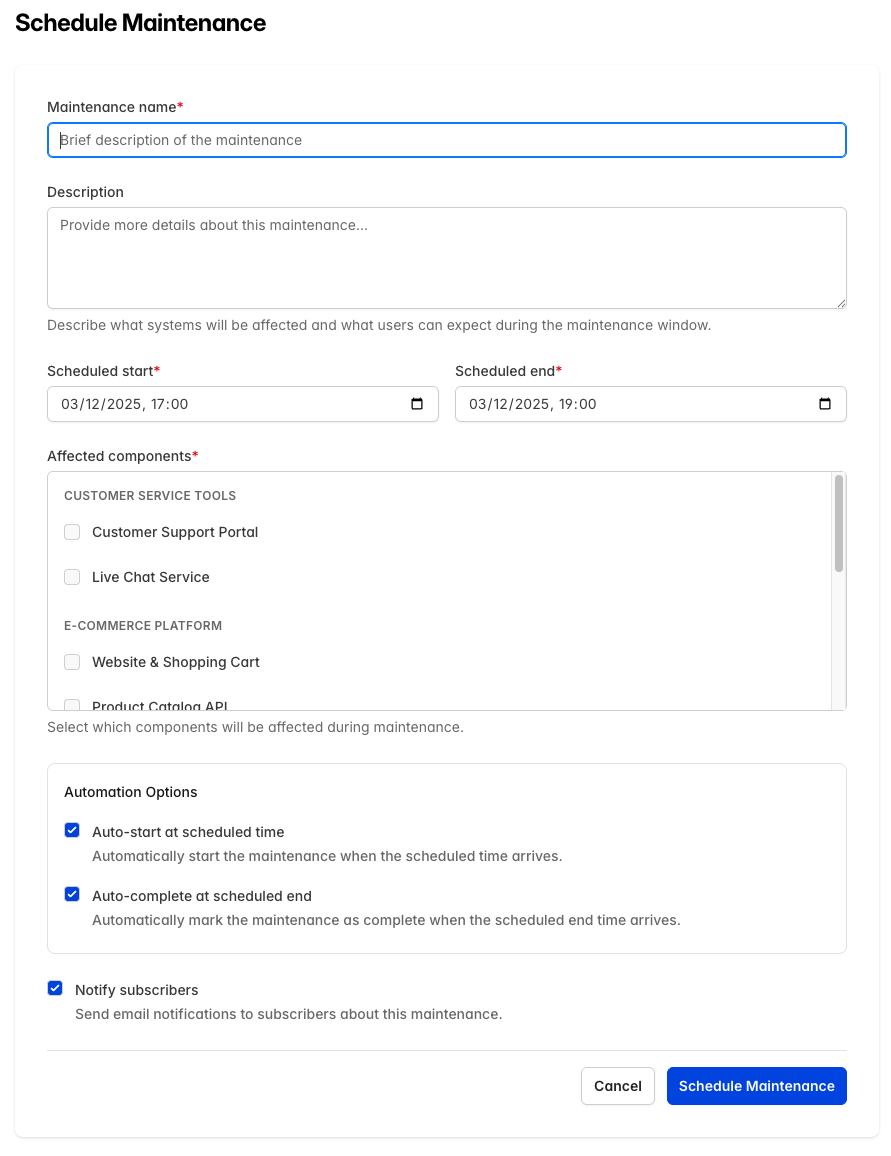Open the Scheduled end date picker icon
Viewport: 891px width, 1156px height.
coord(824,404)
